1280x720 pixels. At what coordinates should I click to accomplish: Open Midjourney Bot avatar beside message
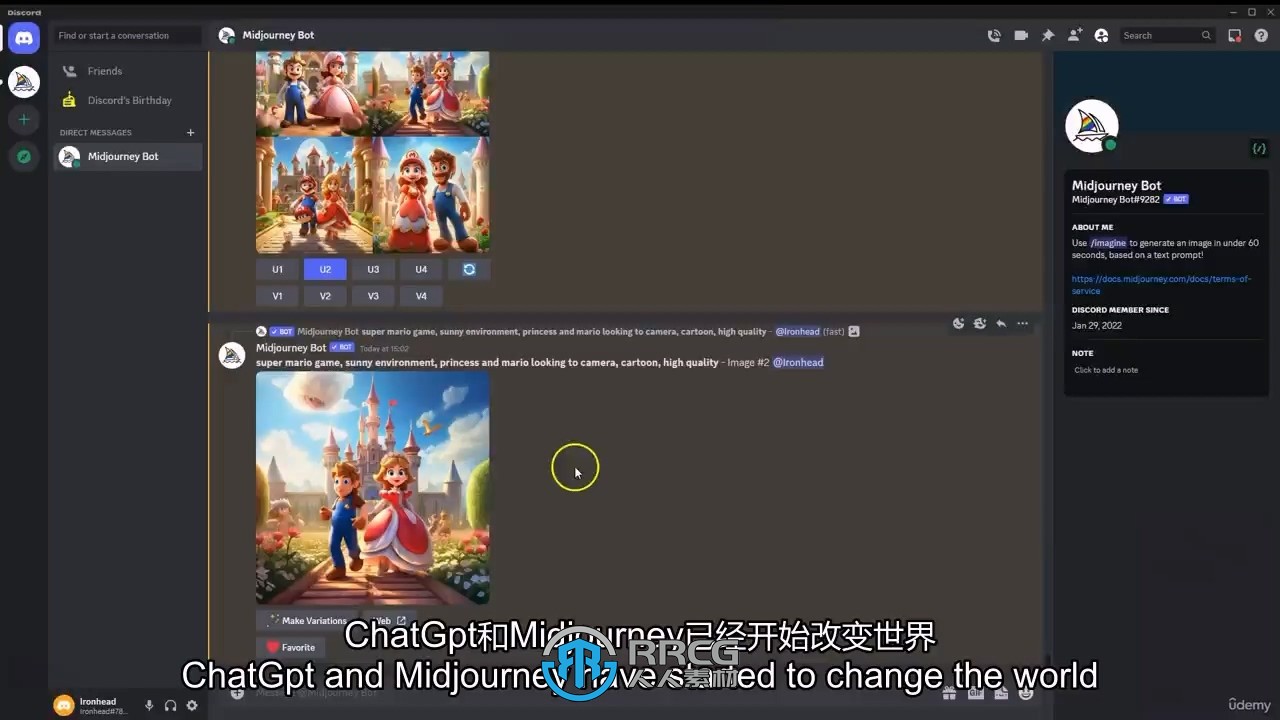pos(232,355)
